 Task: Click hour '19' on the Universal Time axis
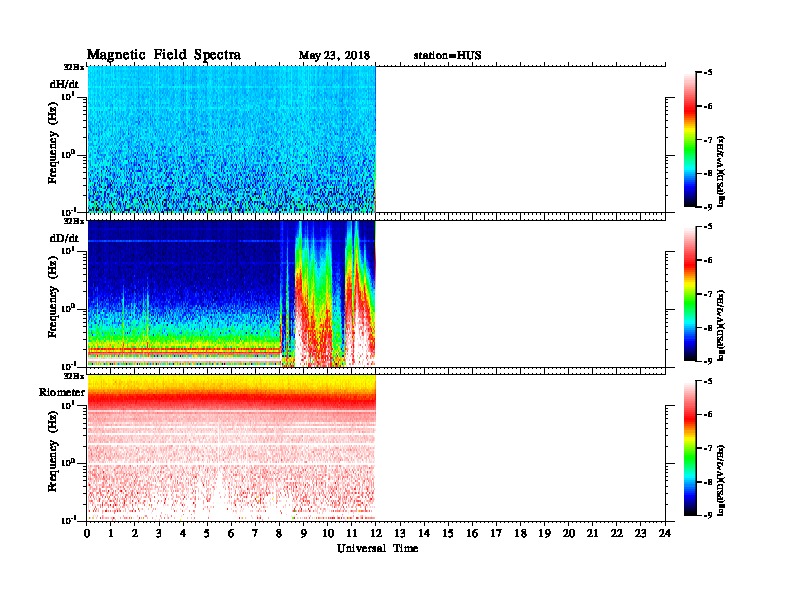[x=544, y=533]
